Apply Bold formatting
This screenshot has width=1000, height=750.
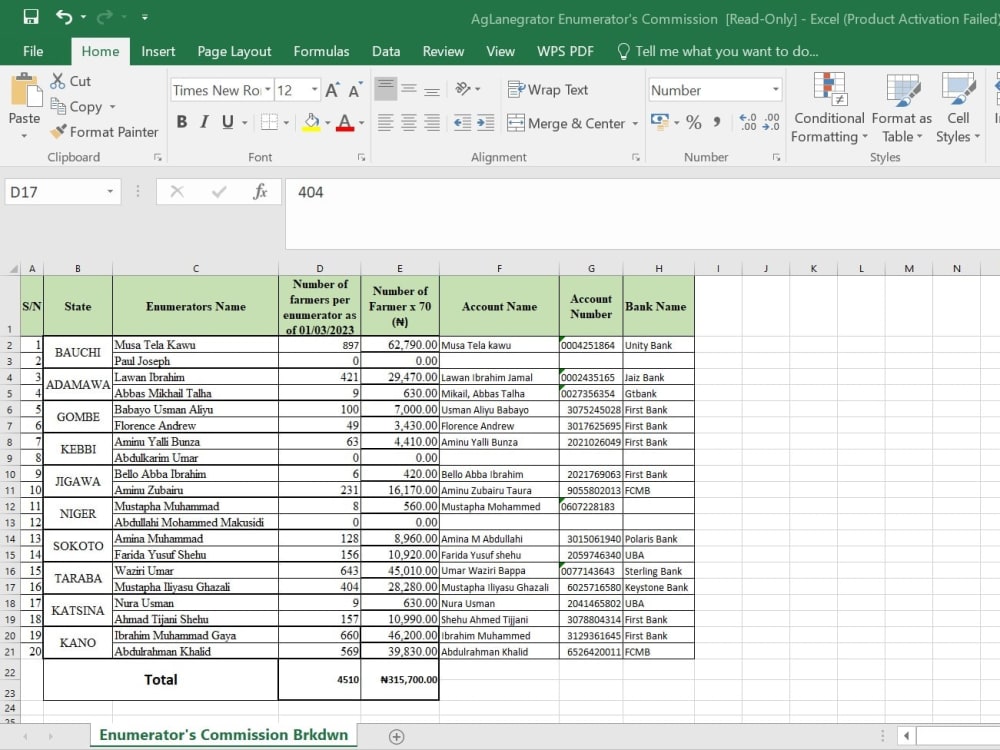pyautogui.click(x=182, y=122)
